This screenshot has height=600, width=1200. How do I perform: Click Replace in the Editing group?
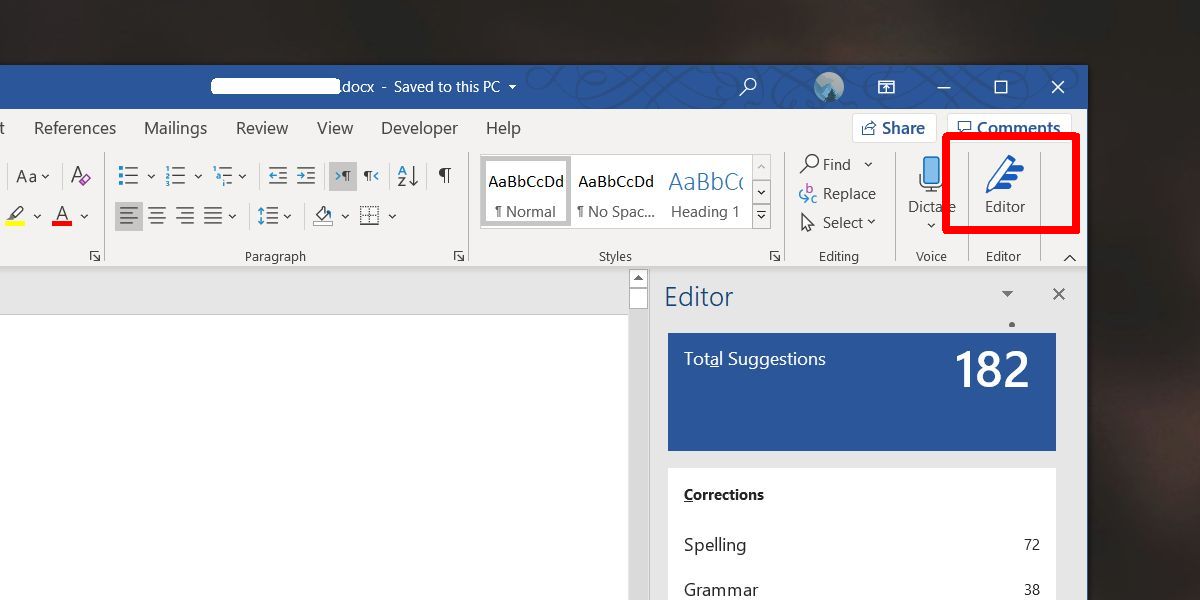tap(838, 193)
